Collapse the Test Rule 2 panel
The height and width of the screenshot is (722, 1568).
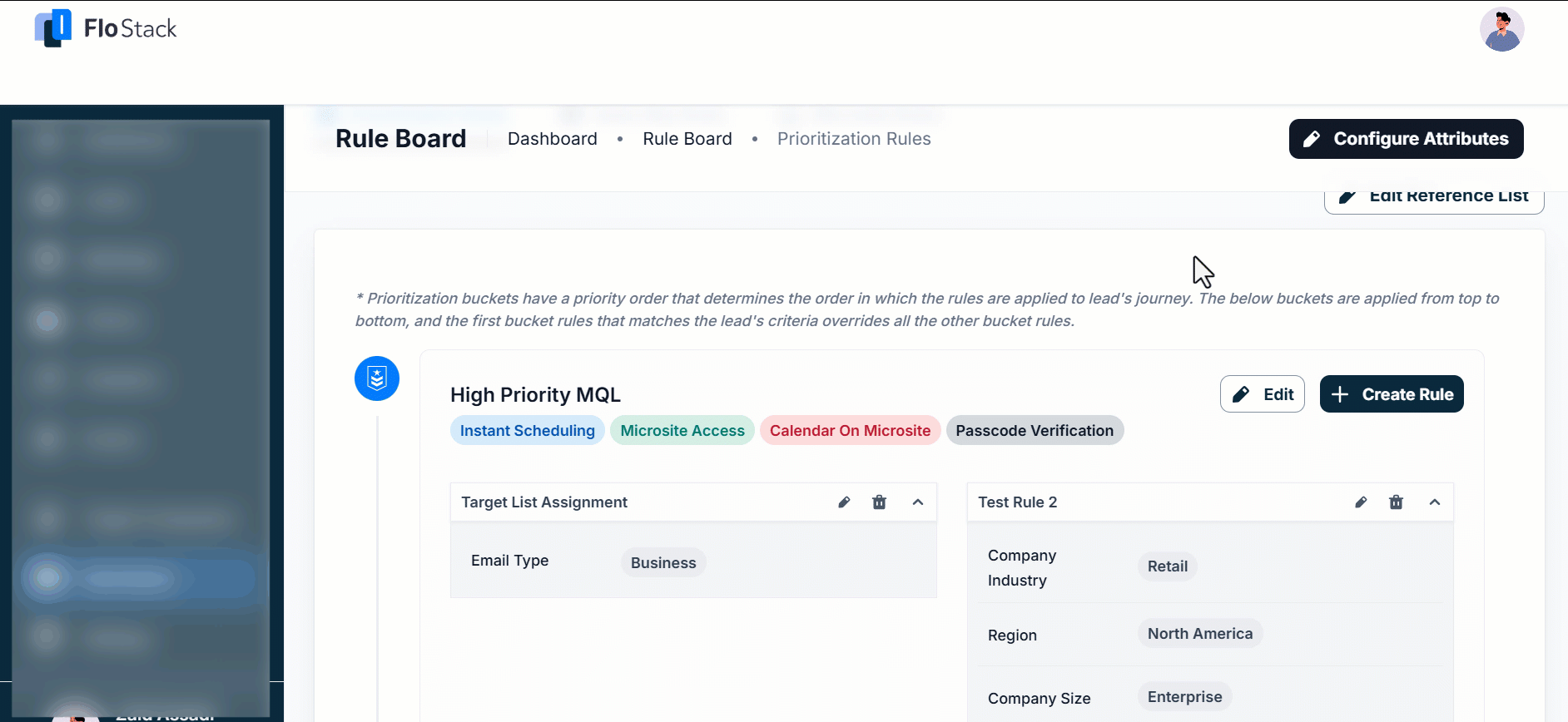tap(1435, 502)
